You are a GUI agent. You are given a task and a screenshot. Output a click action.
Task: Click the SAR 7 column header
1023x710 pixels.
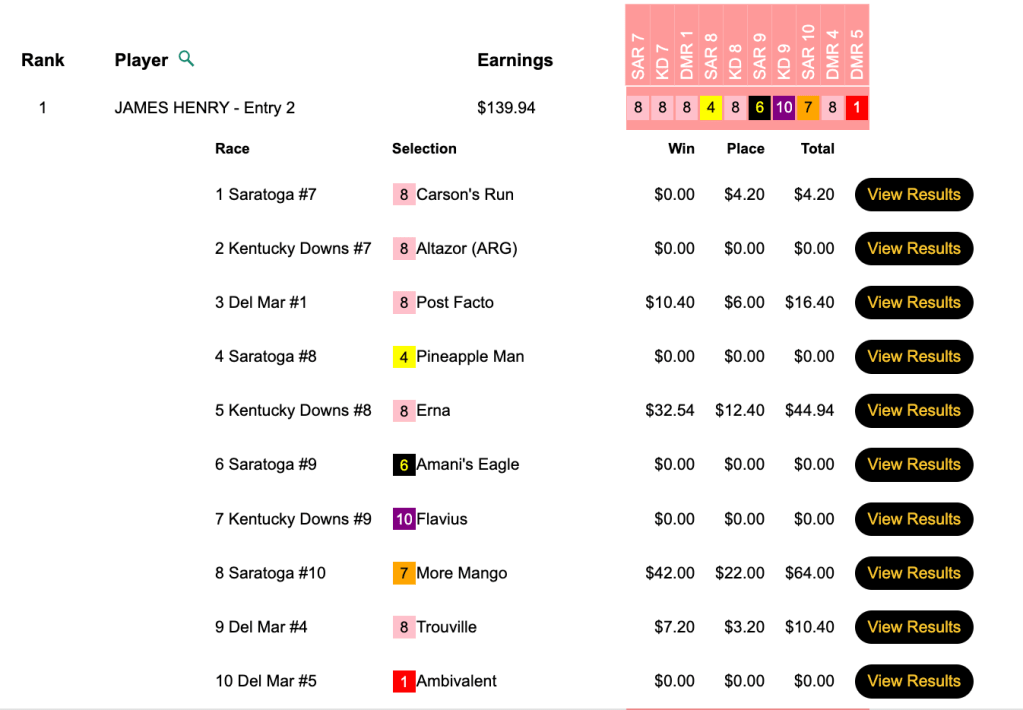(x=638, y=56)
